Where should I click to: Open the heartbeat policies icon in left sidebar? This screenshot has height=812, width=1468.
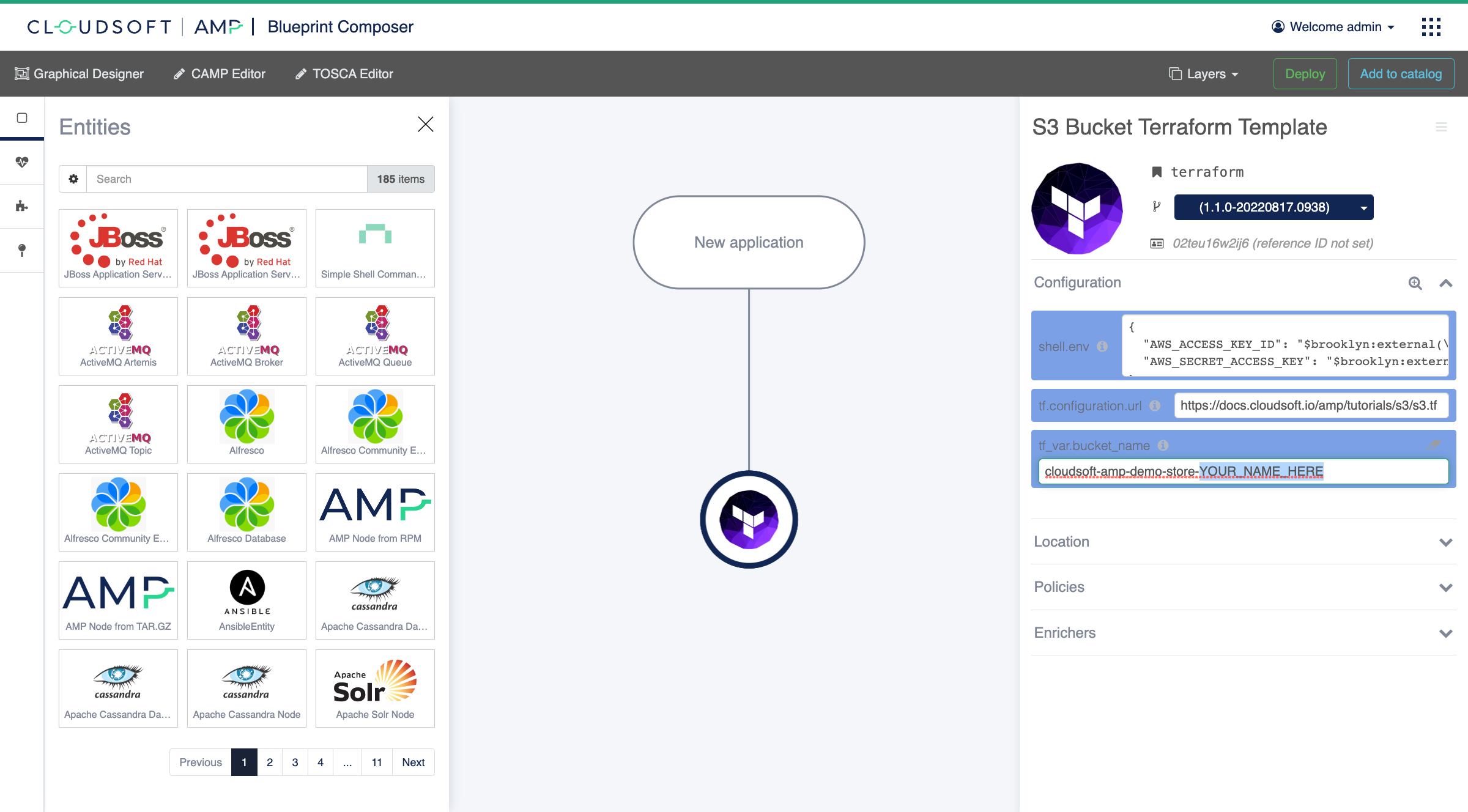click(22, 162)
